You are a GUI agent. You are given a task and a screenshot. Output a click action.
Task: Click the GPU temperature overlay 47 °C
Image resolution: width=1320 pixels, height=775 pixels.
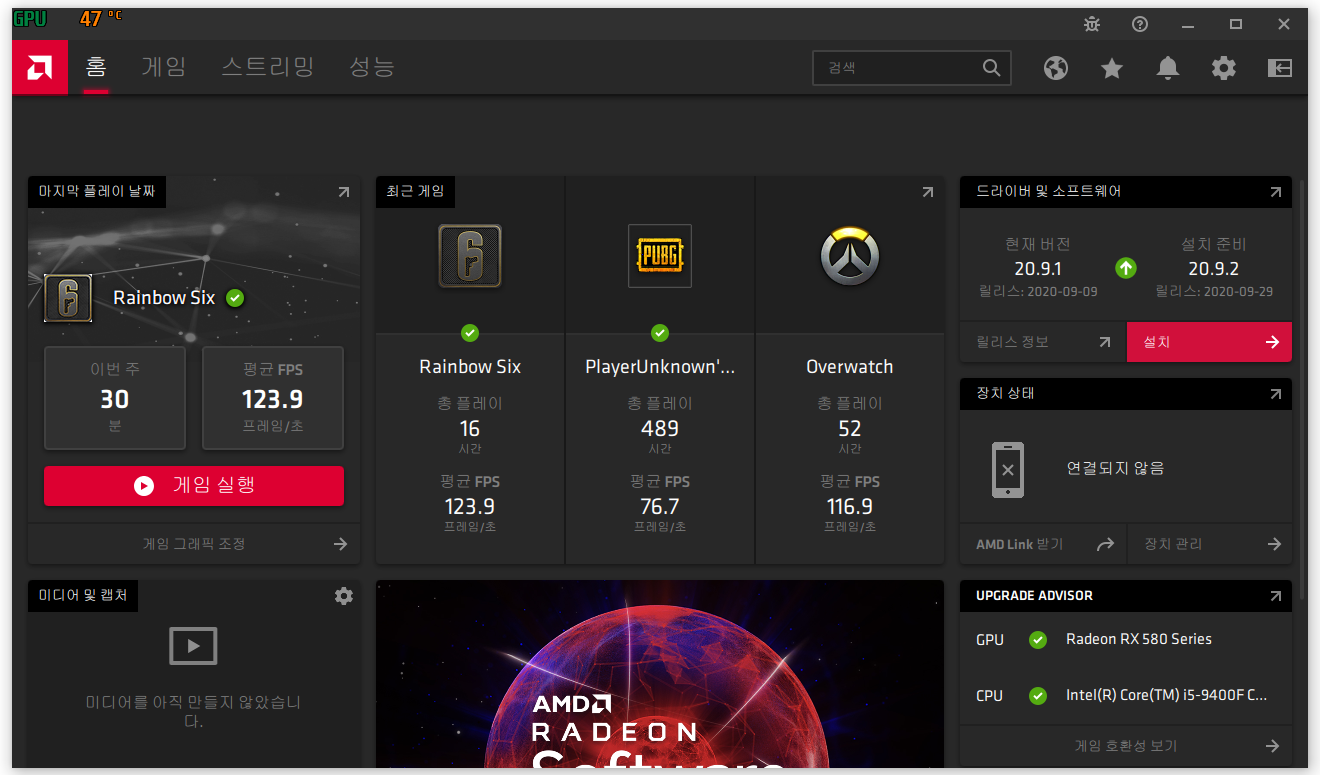pyautogui.click(x=100, y=19)
